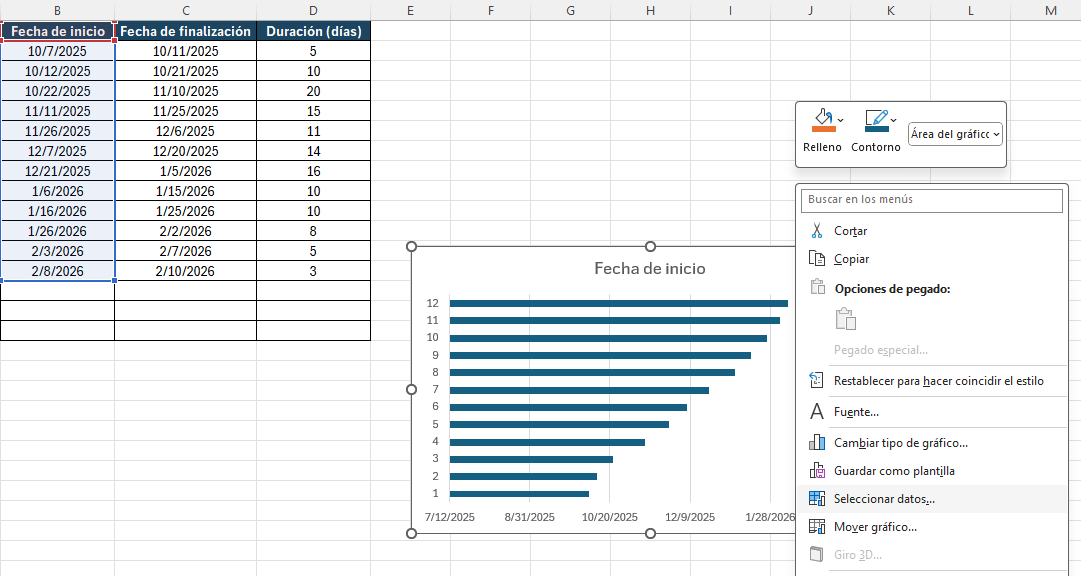Viewport: 1081px width, 576px height.
Task: Expand the Relleno color dropdown arrow
Action: click(841, 120)
